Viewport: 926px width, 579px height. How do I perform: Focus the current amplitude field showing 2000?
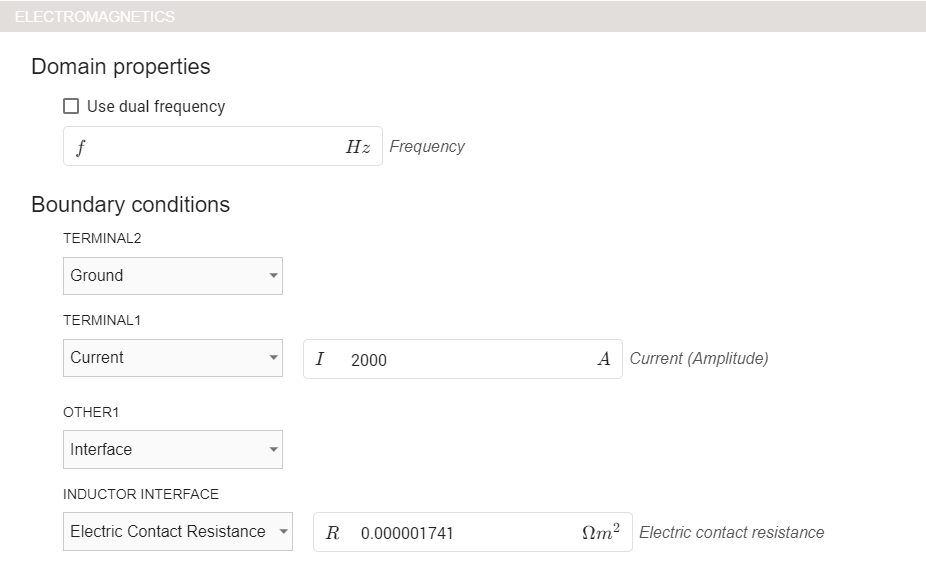coord(460,360)
